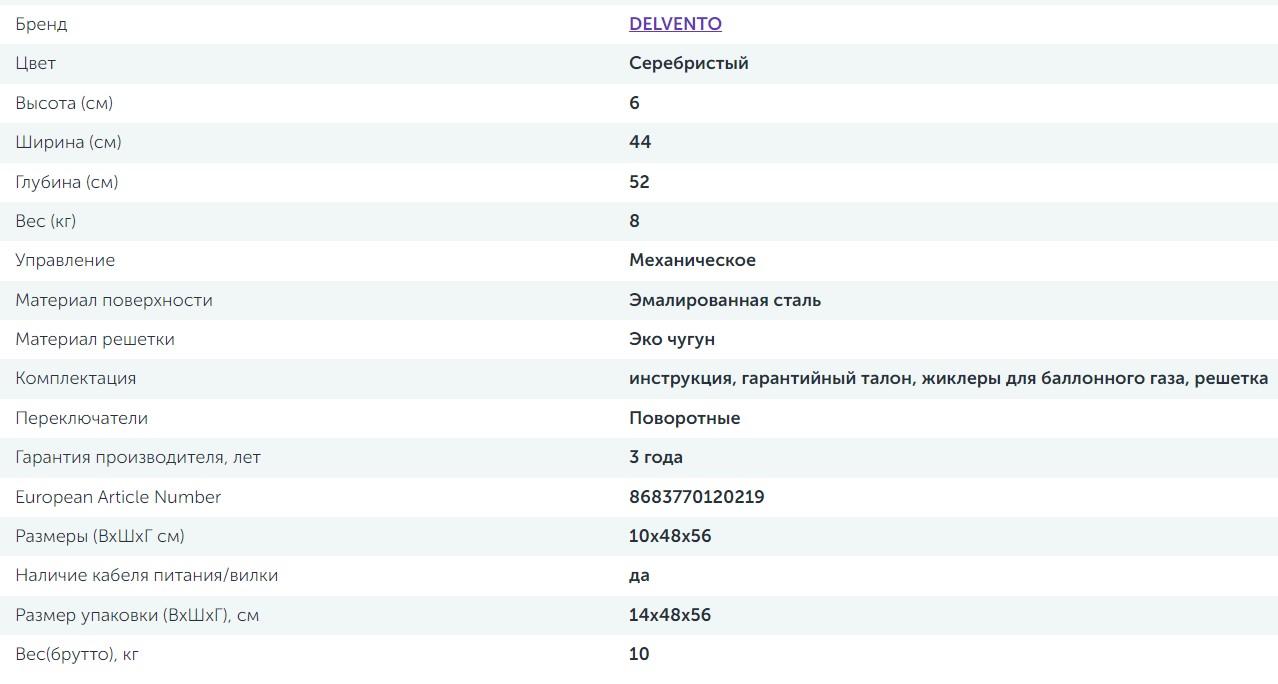Click the "Комплектация" row label

click(x=76, y=378)
